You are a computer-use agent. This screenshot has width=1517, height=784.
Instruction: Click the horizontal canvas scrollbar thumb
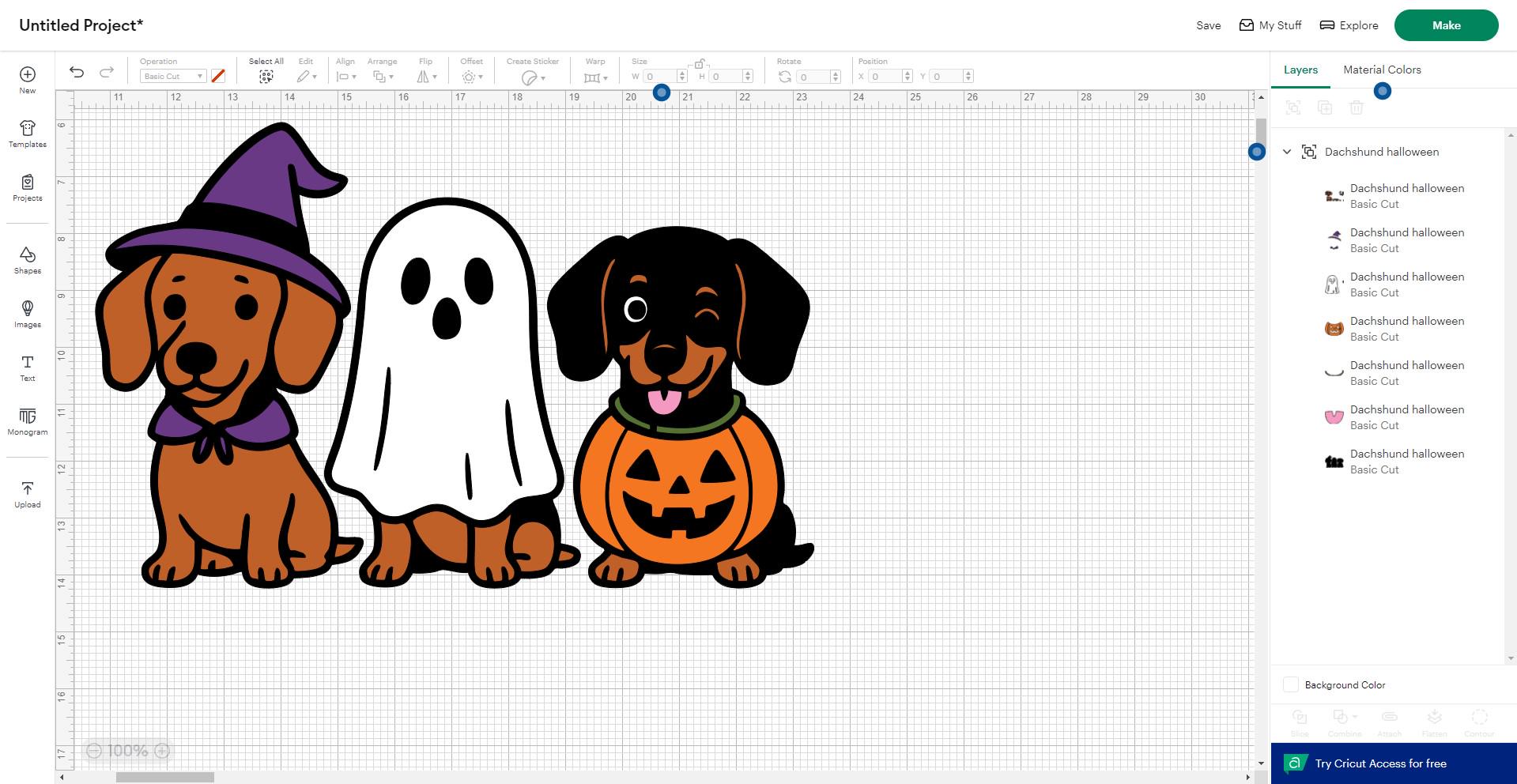point(164,778)
